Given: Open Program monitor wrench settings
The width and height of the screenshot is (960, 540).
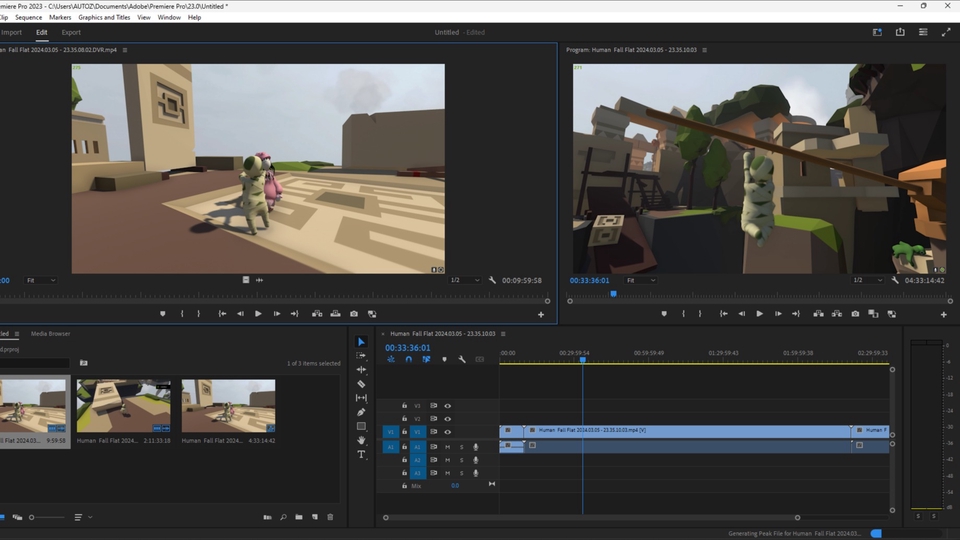Looking at the screenshot, I should click(x=896, y=281).
